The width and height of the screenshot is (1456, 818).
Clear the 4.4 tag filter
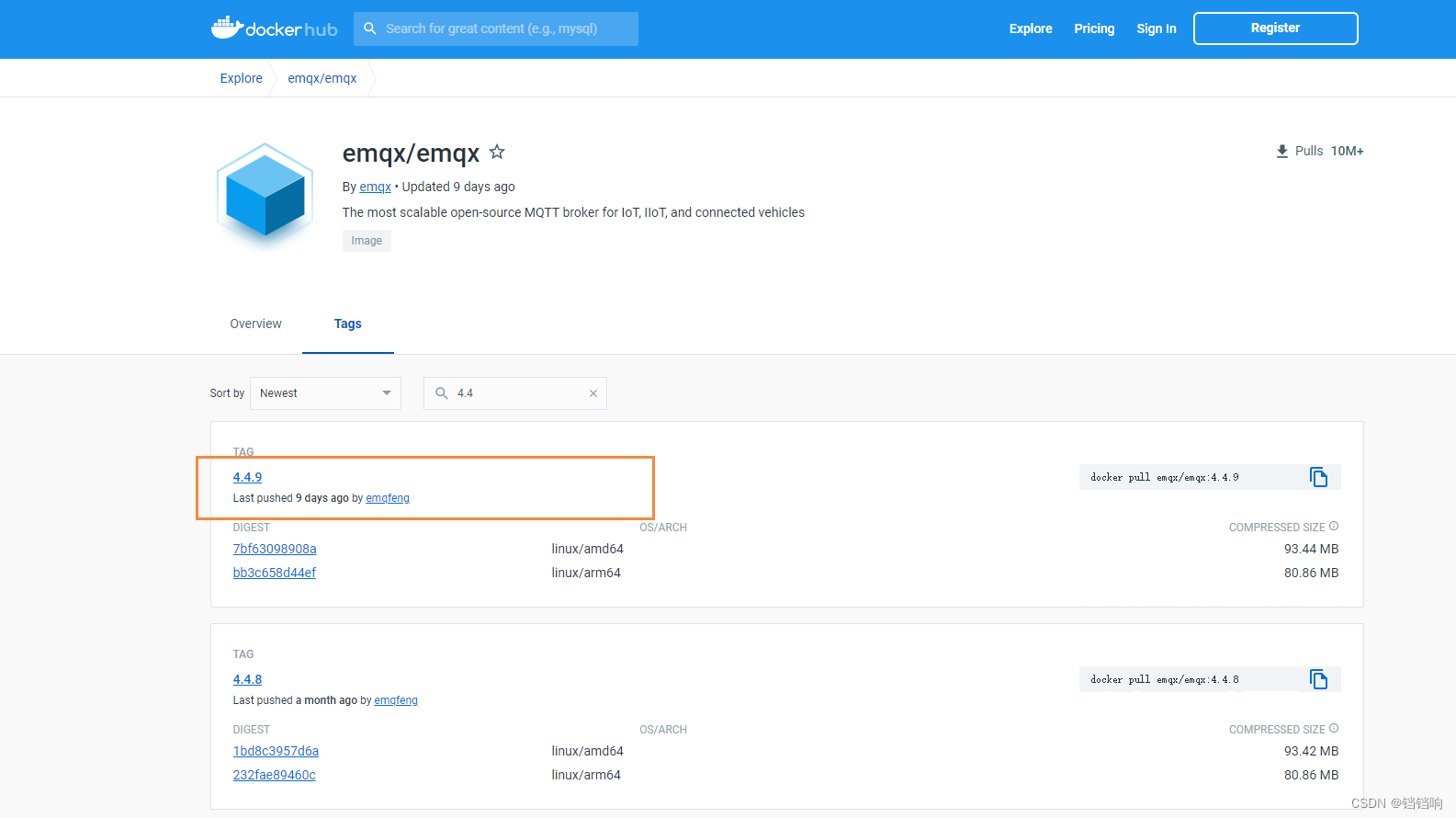tap(593, 393)
